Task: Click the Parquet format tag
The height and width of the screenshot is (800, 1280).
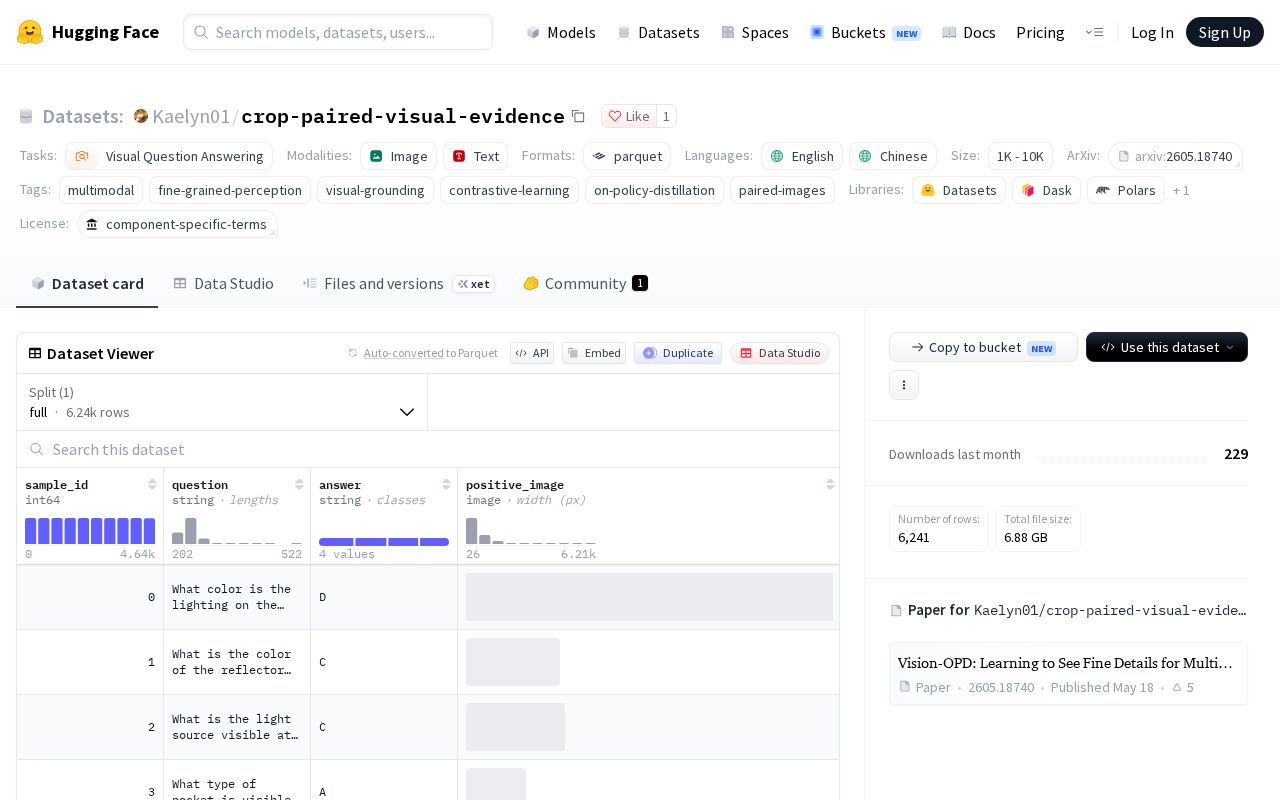Action: (x=627, y=156)
